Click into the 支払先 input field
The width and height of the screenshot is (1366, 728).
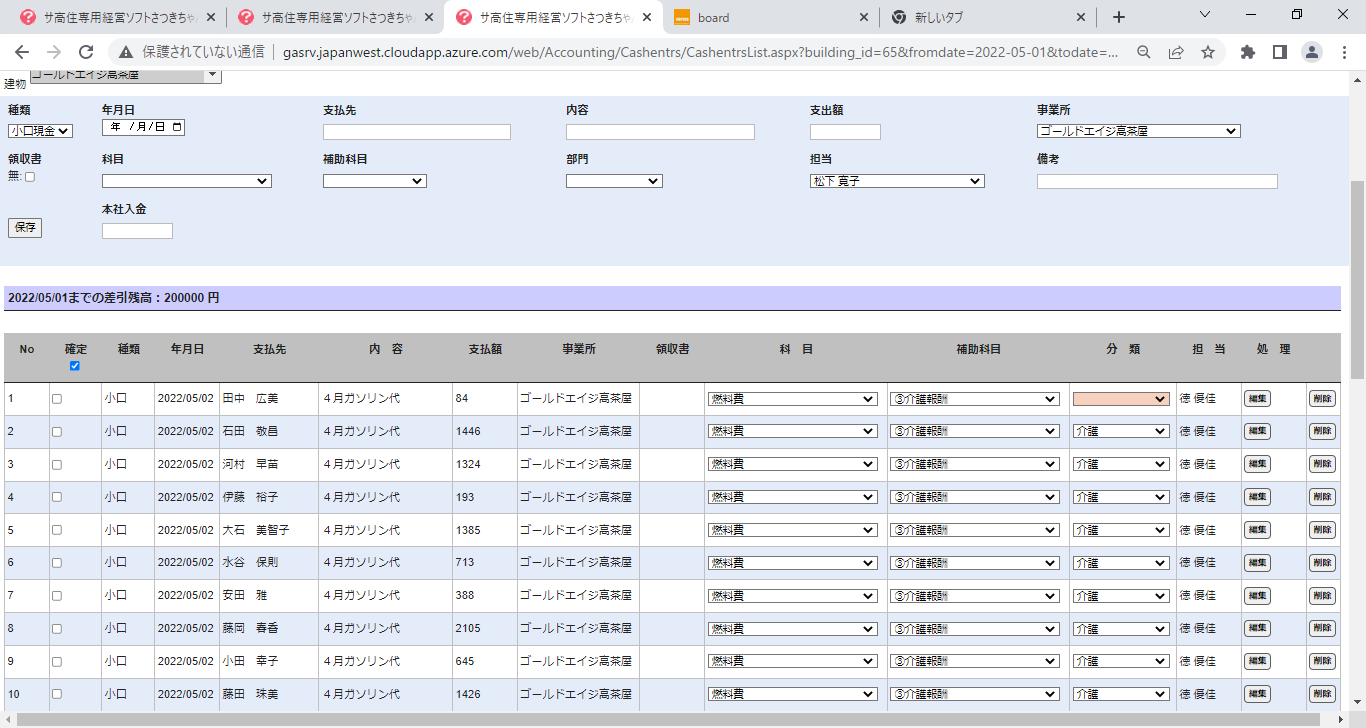[416, 132]
